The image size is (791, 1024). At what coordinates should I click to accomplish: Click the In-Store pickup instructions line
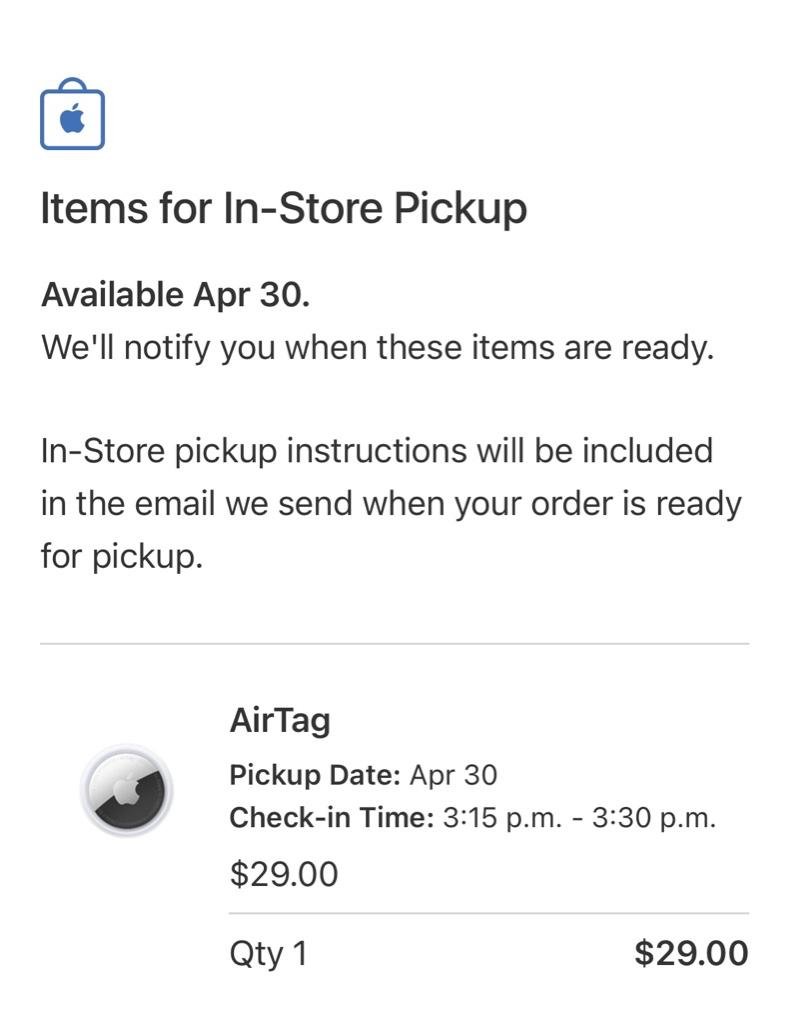[x=376, y=451]
